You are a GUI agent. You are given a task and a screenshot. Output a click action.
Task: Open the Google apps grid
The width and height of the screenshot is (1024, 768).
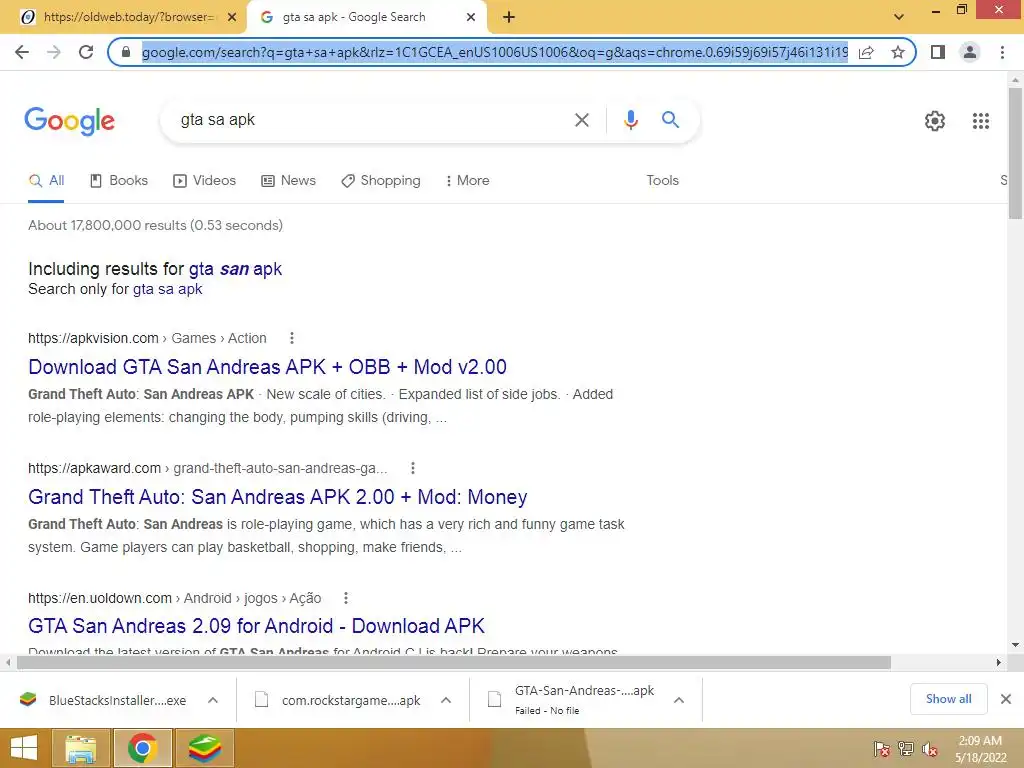(x=980, y=121)
